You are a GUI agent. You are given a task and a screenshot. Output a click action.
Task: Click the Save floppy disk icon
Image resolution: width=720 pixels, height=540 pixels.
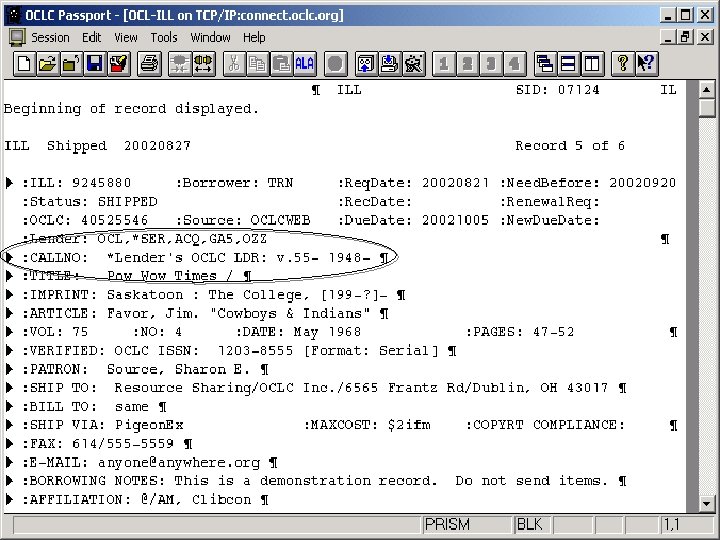pos(95,64)
